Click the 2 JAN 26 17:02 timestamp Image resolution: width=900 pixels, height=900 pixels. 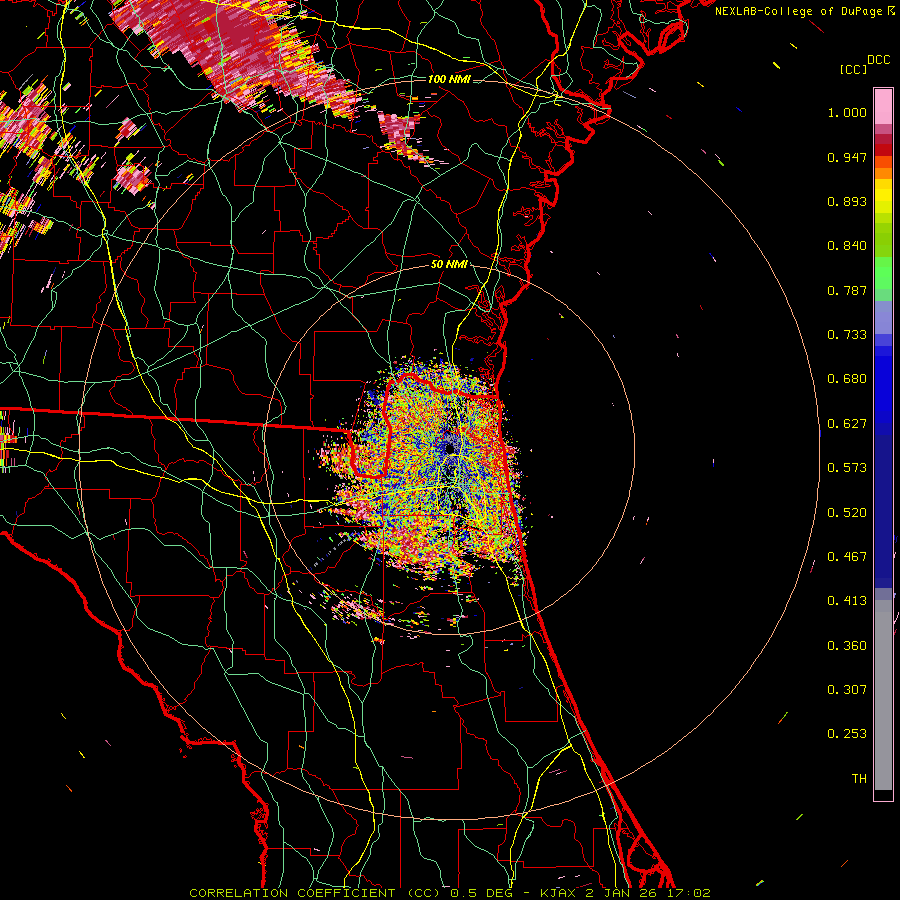click(648, 893)
